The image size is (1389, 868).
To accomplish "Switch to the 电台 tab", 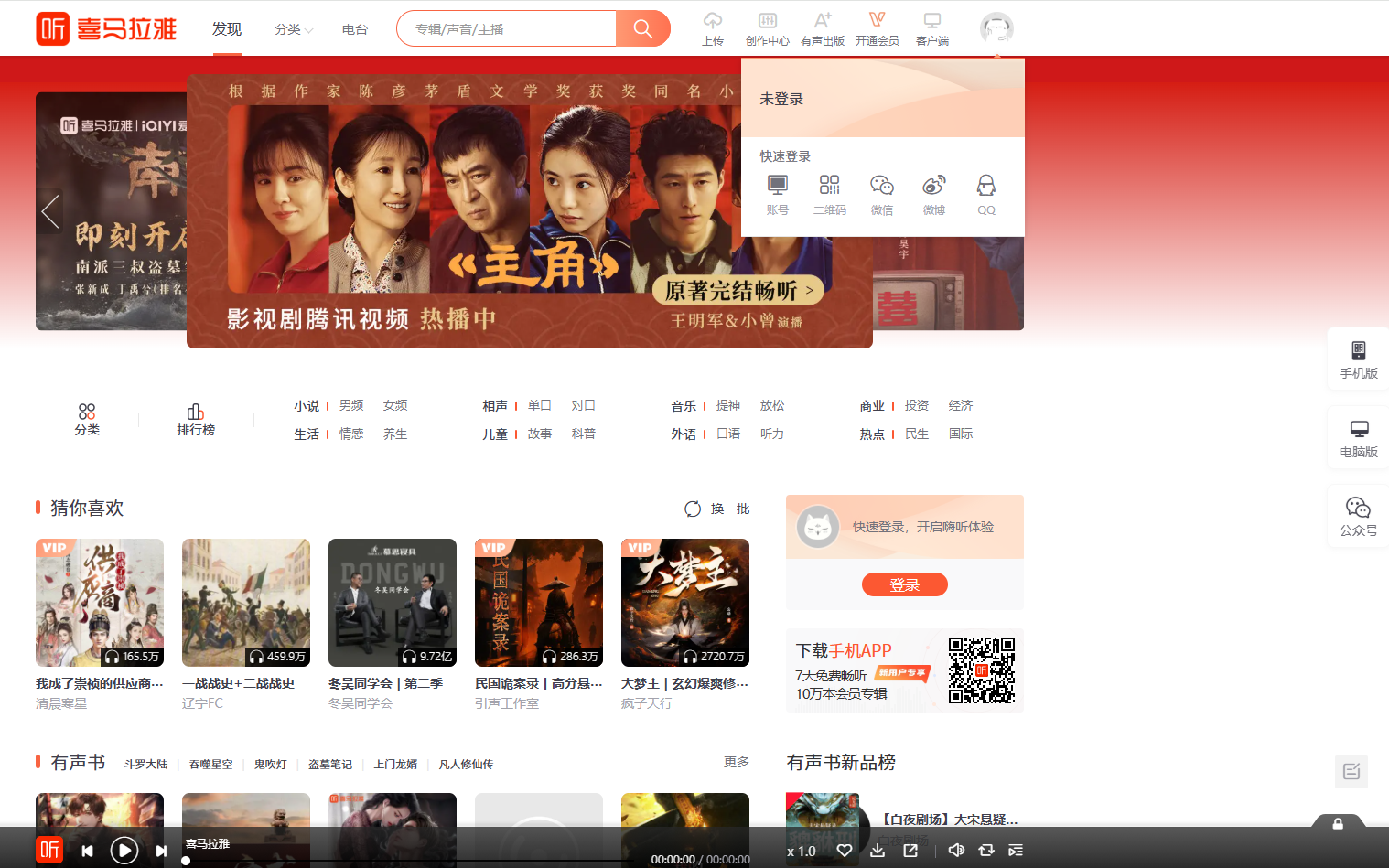I will (x=355, y=29).
